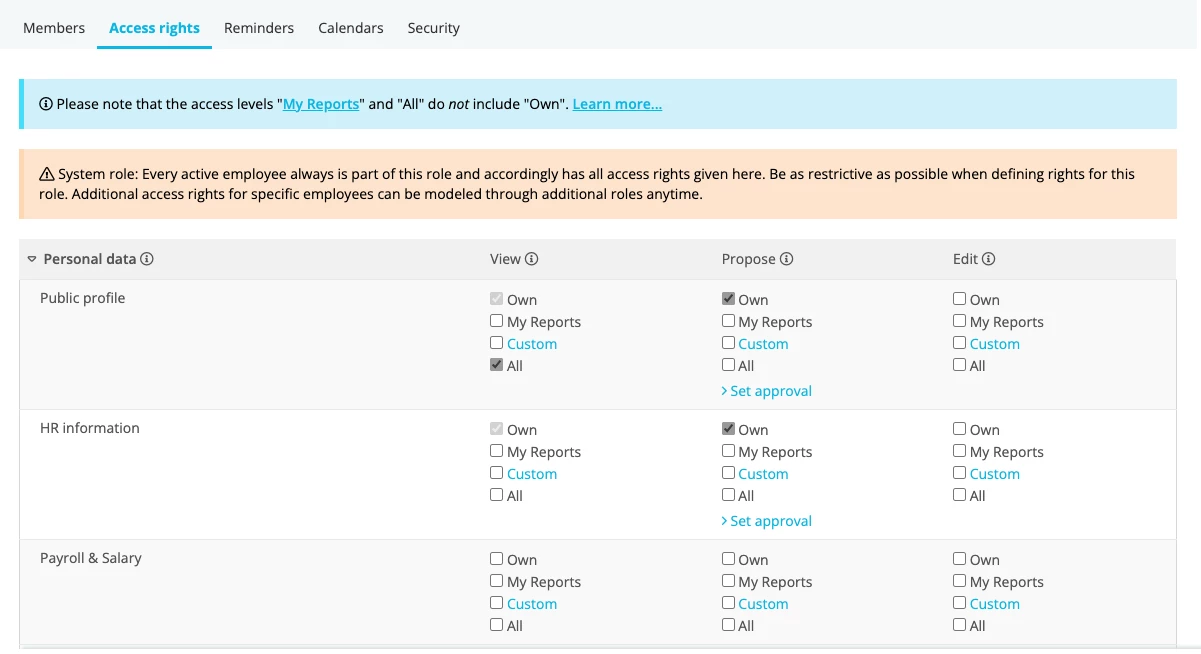Collapse the Personal data section triangle
The width and height of the screenshot is (1201, 654).
[x=32, y=259]
